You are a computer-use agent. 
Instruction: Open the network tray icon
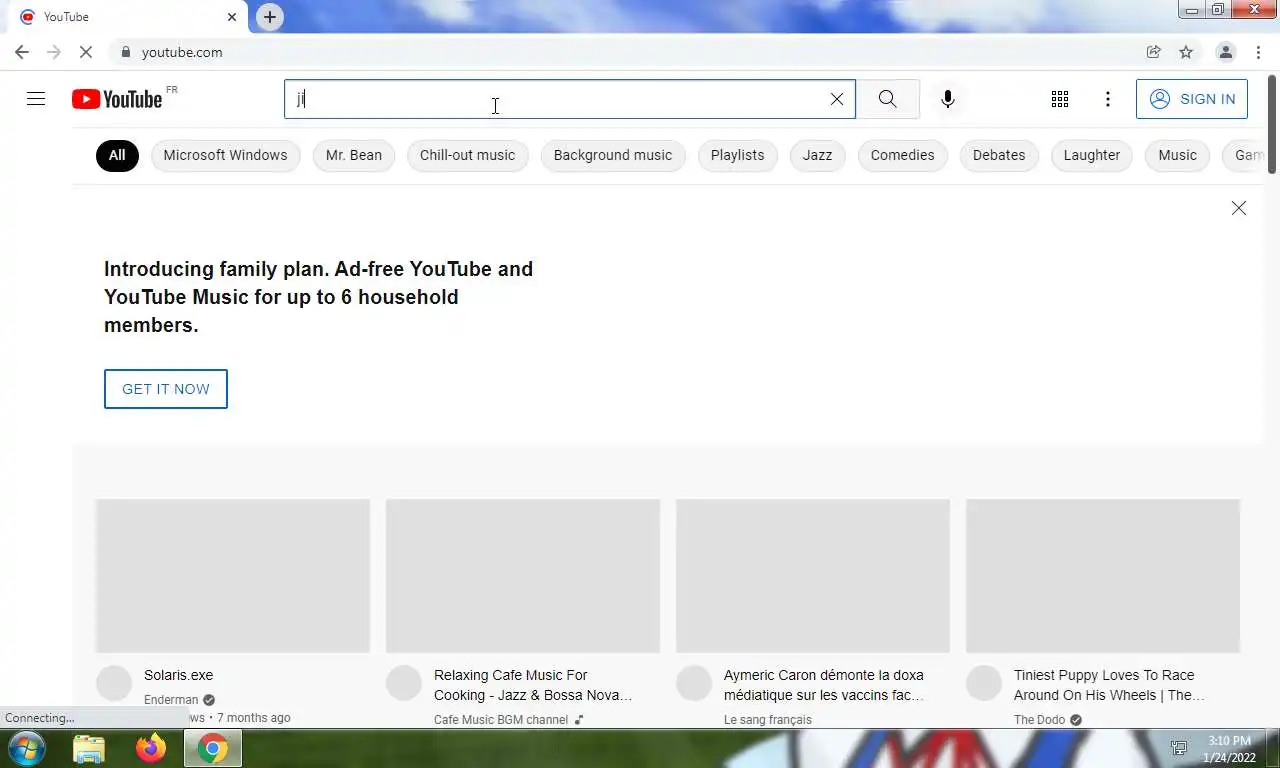pyautogui.click(x=1179, y=748)
